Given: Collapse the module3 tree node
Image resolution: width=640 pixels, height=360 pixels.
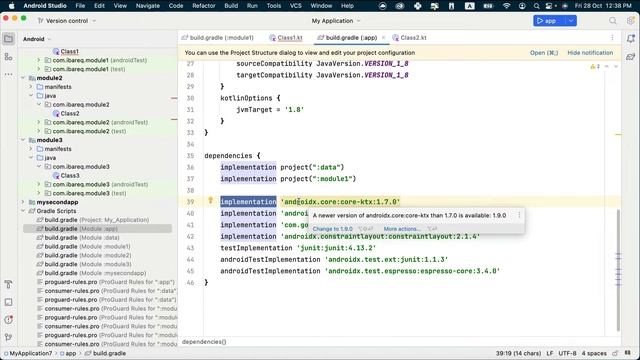Looking at the screenshot, I should 23,140.
